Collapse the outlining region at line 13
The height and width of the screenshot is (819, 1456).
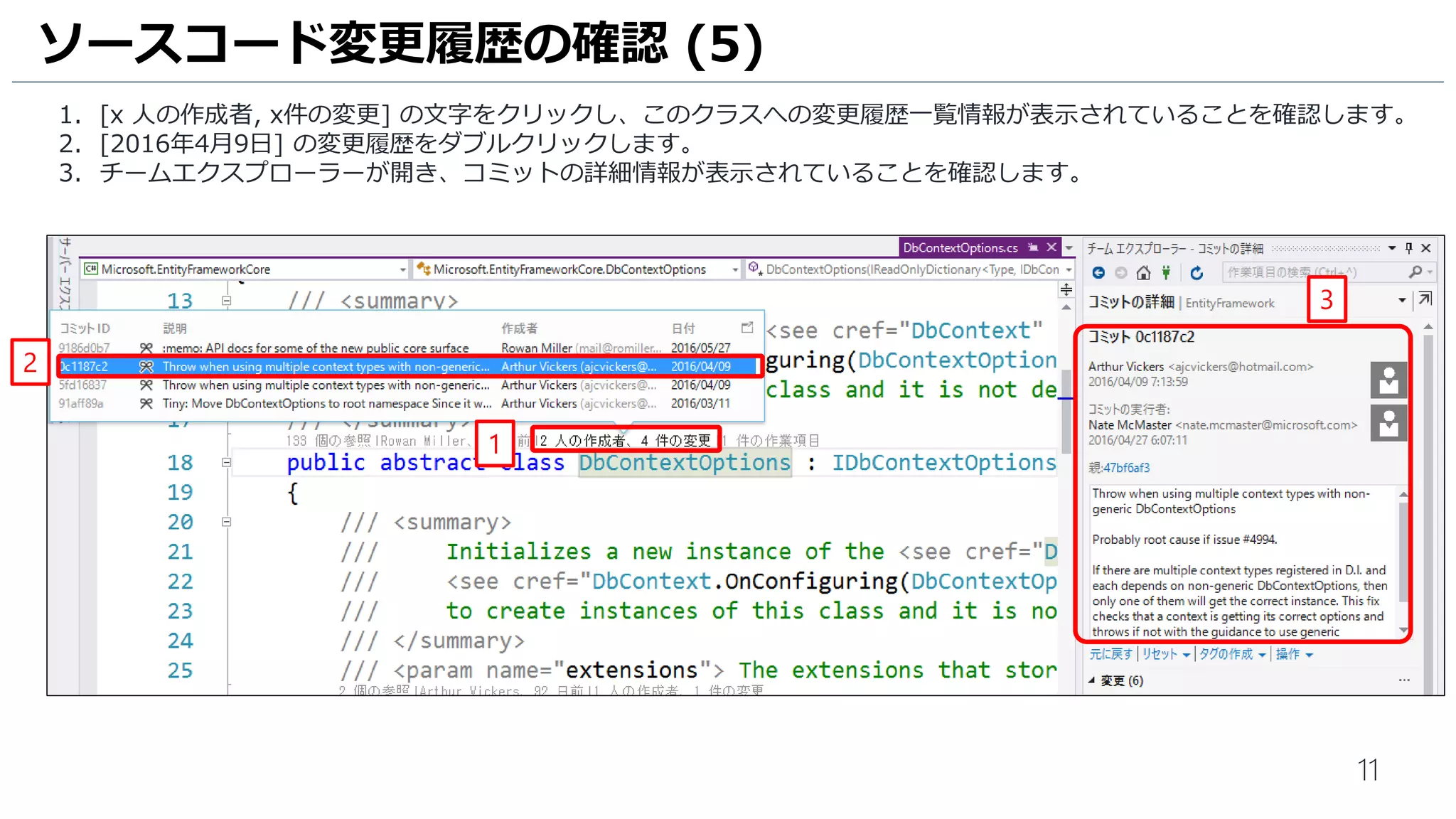tap(226, 301)
